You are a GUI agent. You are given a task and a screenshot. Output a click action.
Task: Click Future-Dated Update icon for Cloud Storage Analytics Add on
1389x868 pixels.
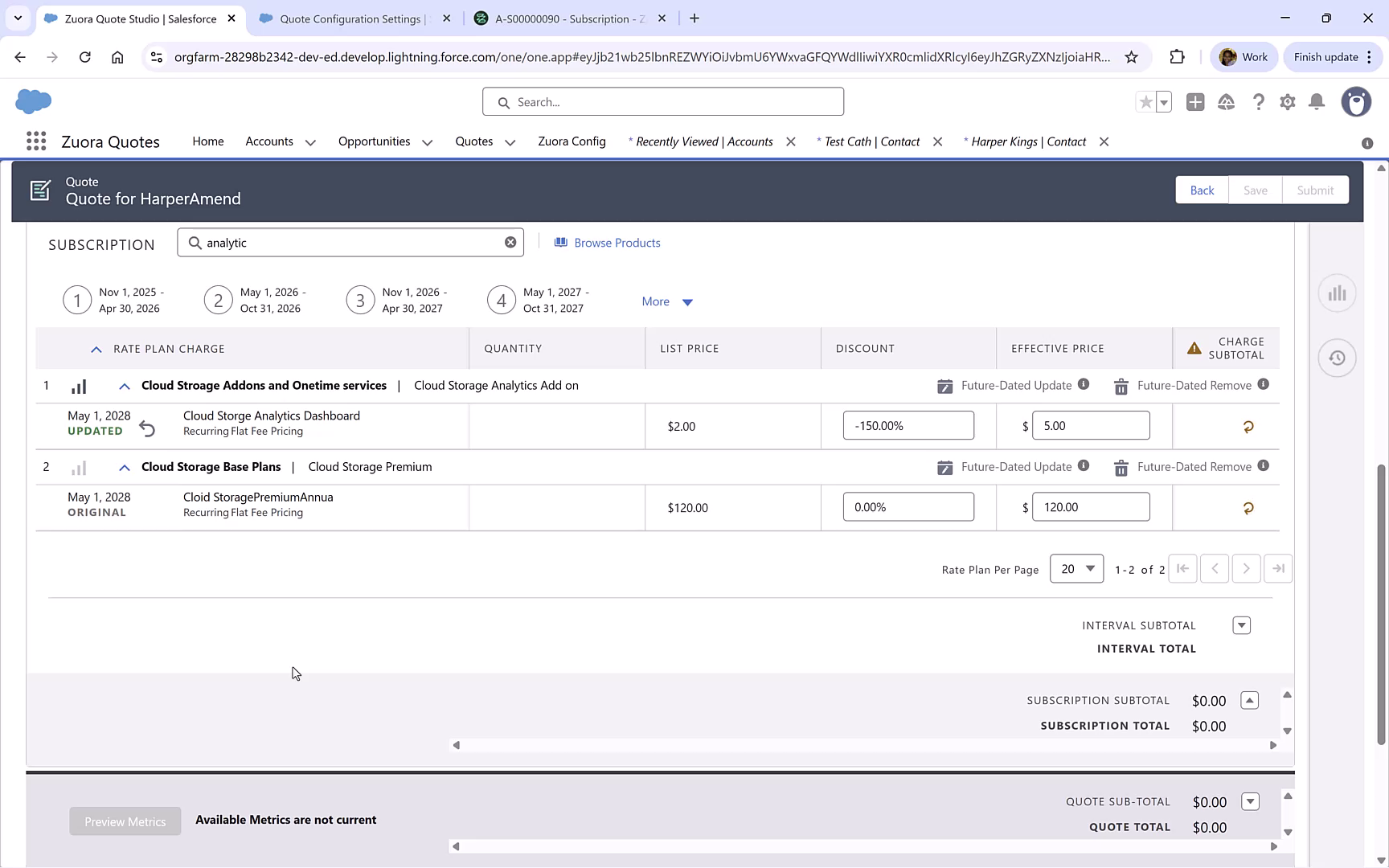pyautogui.click(x=946, y=386)
